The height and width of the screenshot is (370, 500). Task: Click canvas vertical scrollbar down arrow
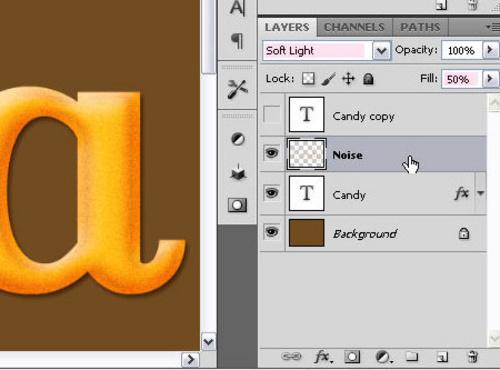209,342
